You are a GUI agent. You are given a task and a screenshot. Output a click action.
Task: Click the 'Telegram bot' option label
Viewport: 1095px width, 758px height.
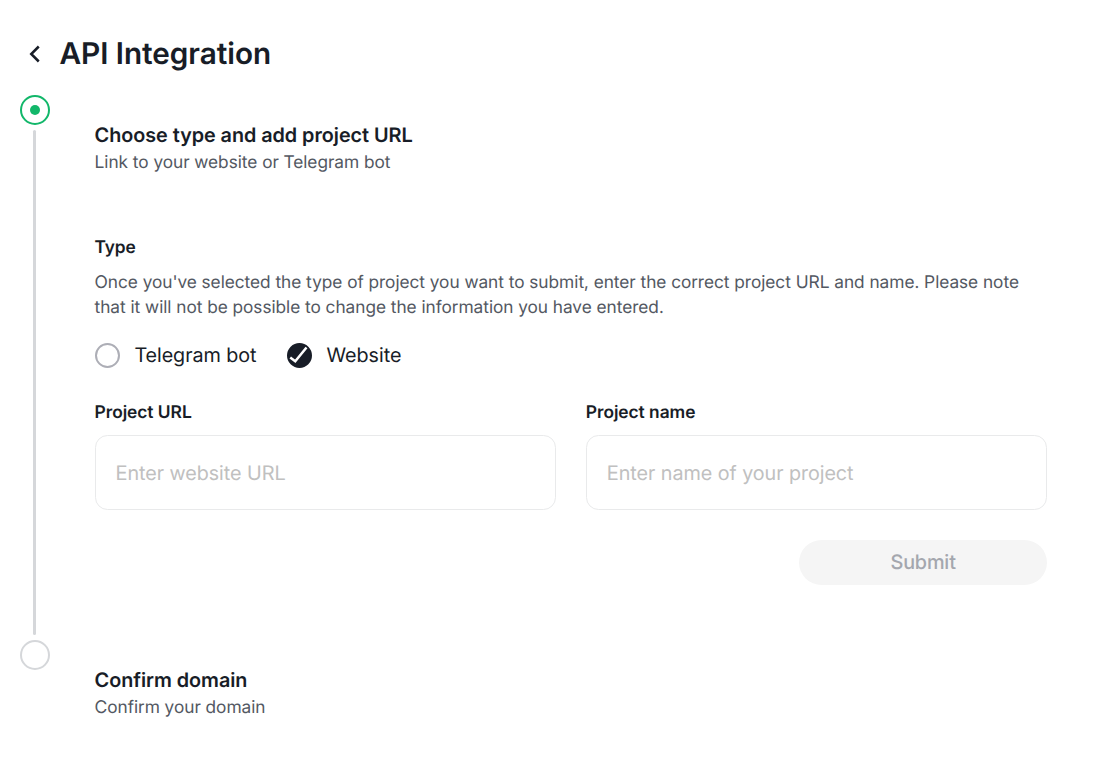click(196, 356)
